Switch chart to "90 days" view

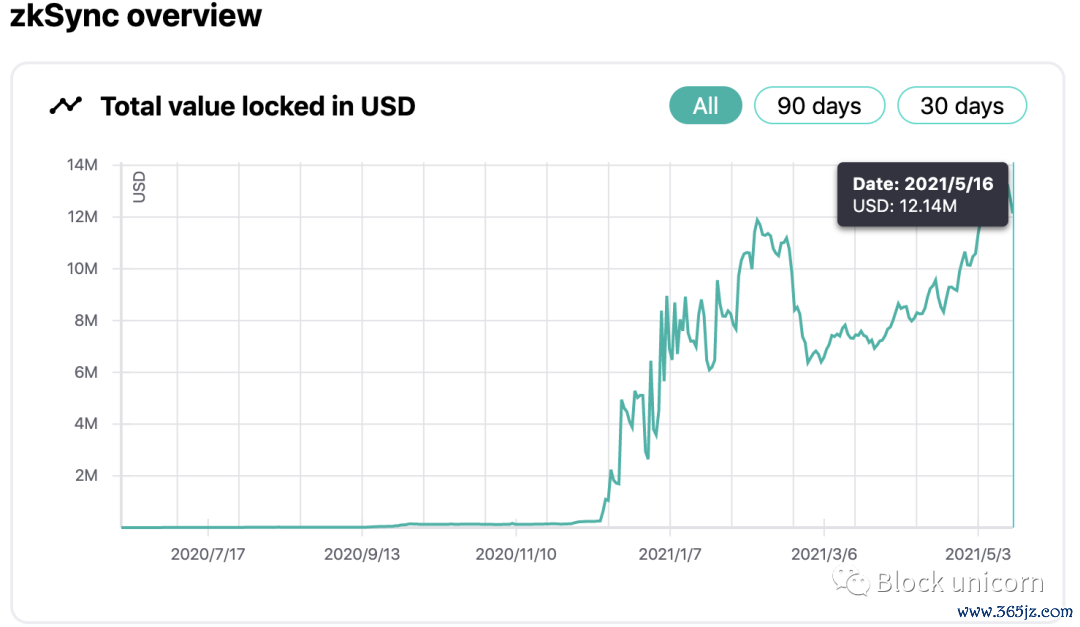click(x=819, y=105)
